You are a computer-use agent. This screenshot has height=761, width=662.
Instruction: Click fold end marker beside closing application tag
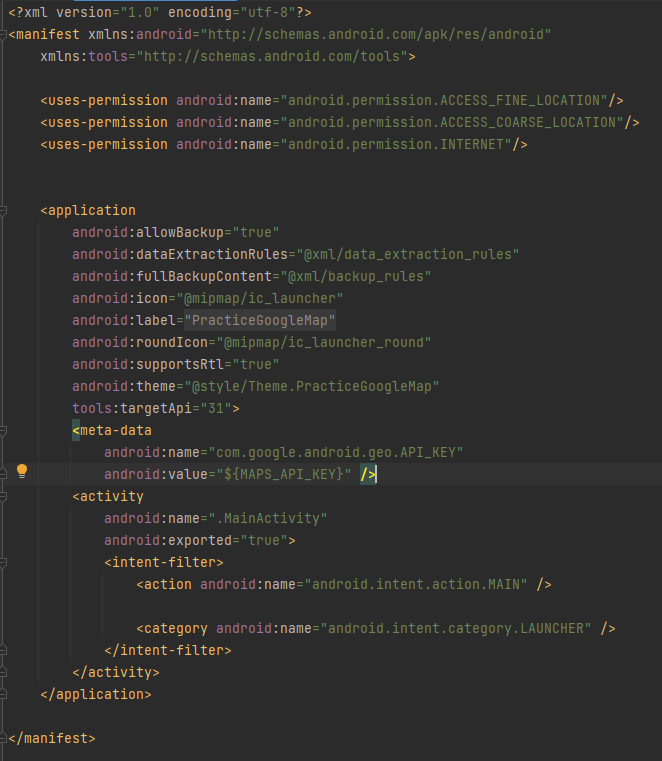[2, 694]
